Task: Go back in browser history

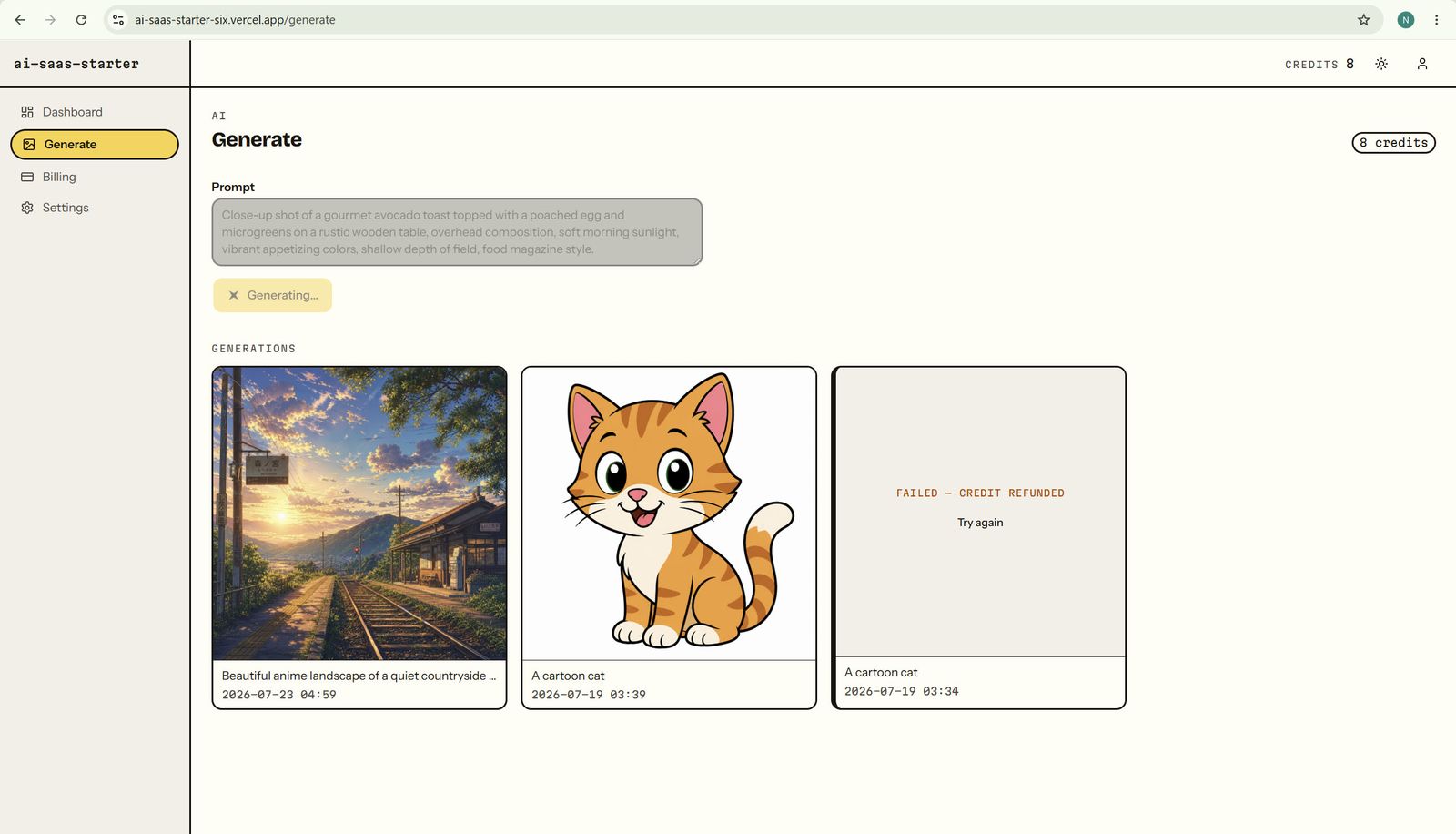Action: [20, 19]
